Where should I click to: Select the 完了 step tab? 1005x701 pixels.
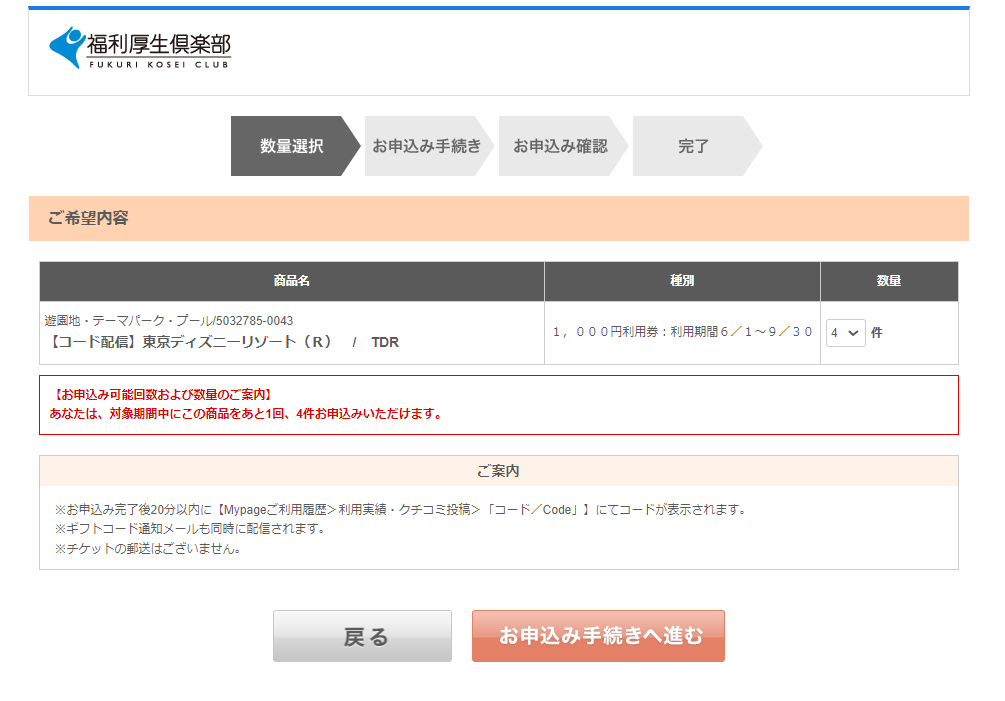[693, 146]
